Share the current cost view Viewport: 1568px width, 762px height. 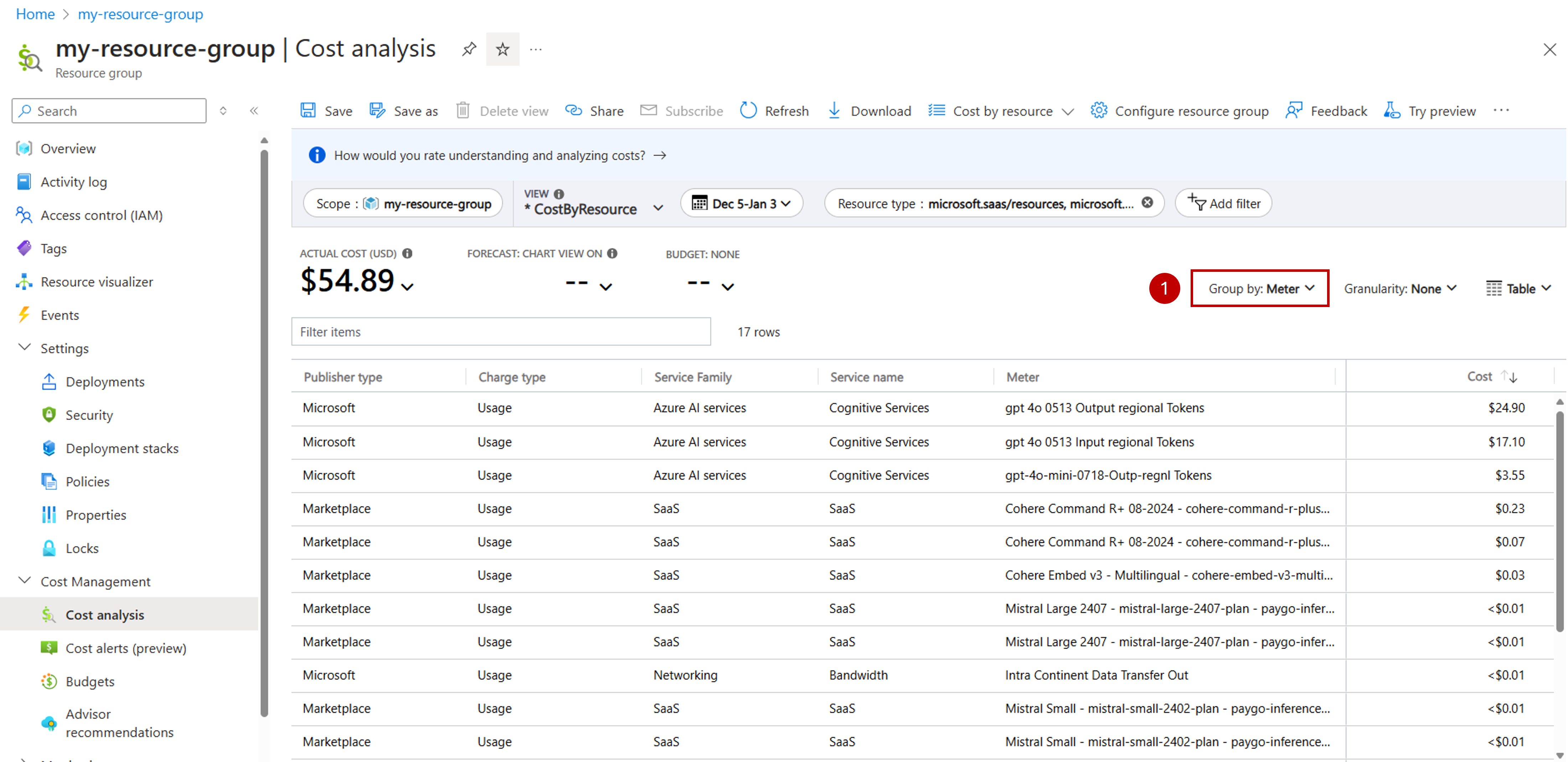pyautogui.click(x=594, y=111)
